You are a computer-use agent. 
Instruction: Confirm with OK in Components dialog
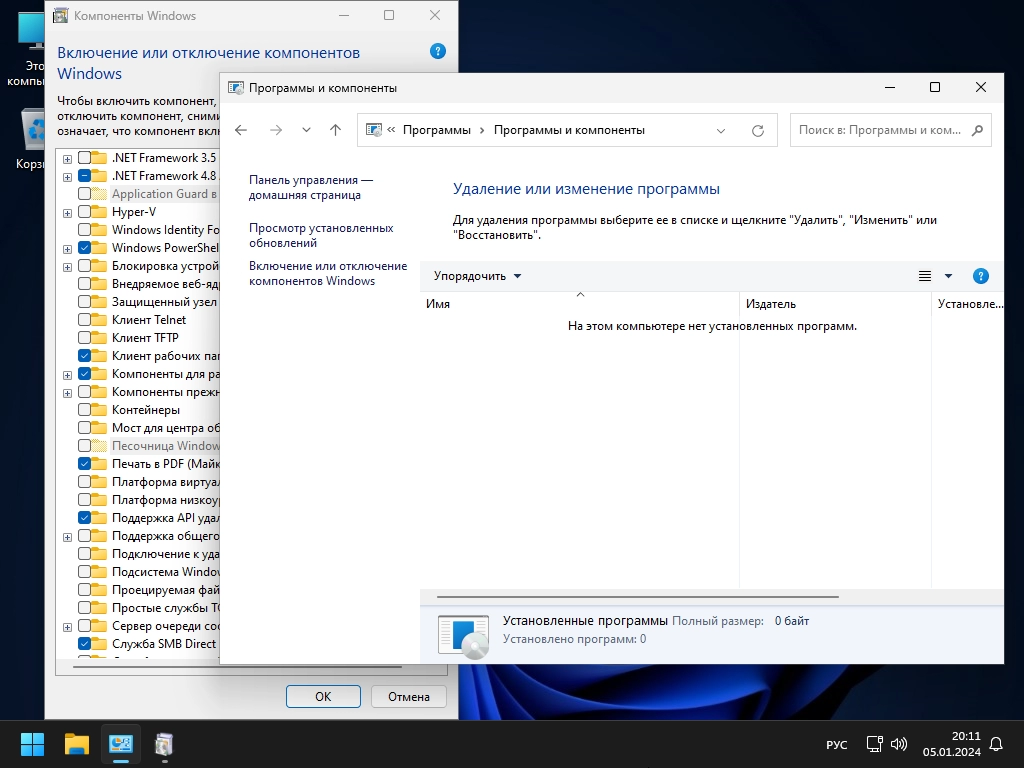[323, 696]
